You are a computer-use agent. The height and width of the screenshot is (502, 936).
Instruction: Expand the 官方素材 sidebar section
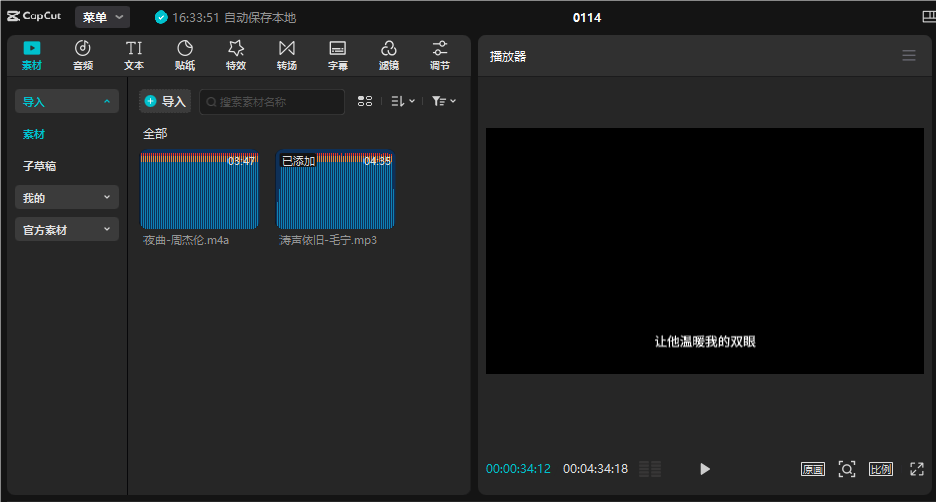pos(67,230)
